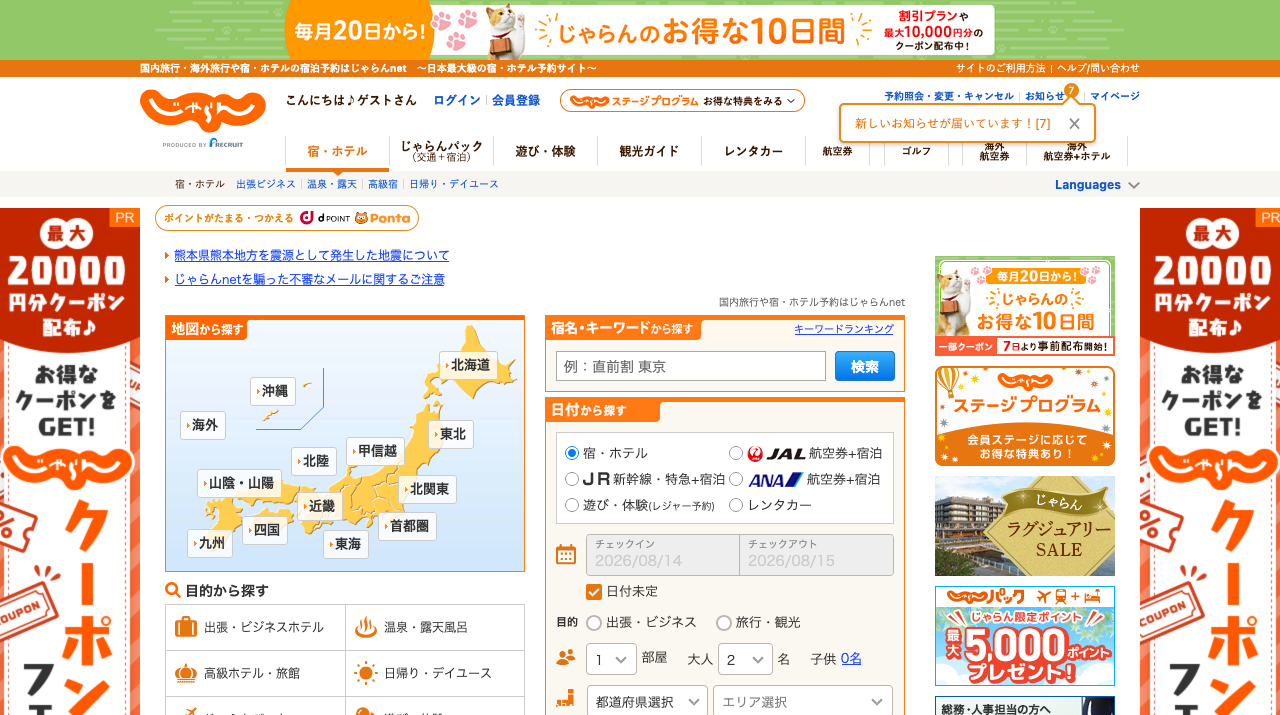
Task: Select 遊び・体験 leisure radio option
Action: click(x=572, y=505)
